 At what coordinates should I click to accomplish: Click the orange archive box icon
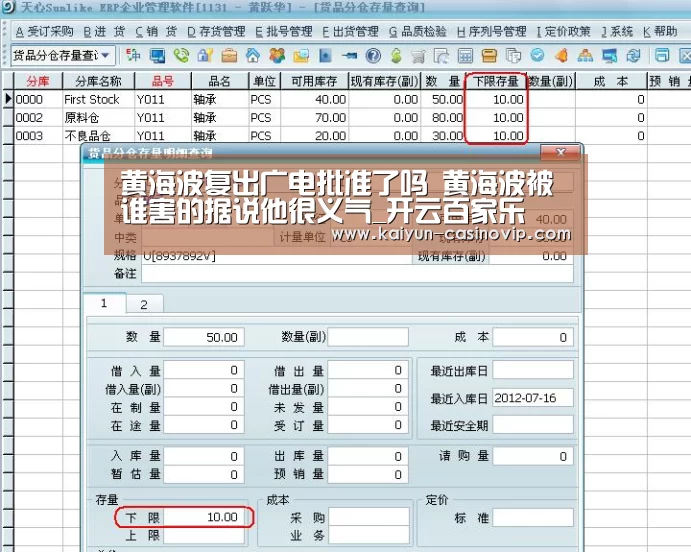click(x=489, y=56)
